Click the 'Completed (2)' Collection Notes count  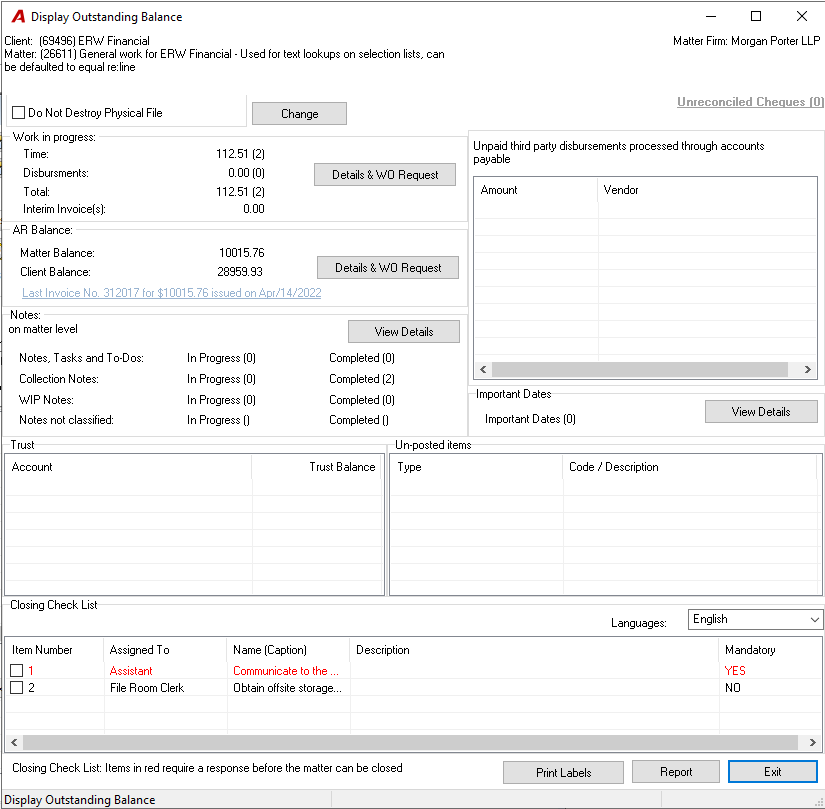click(362, 379)
